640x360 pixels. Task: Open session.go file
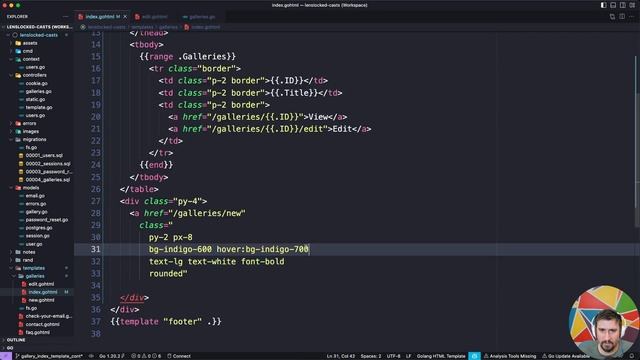tap(38, 236)
